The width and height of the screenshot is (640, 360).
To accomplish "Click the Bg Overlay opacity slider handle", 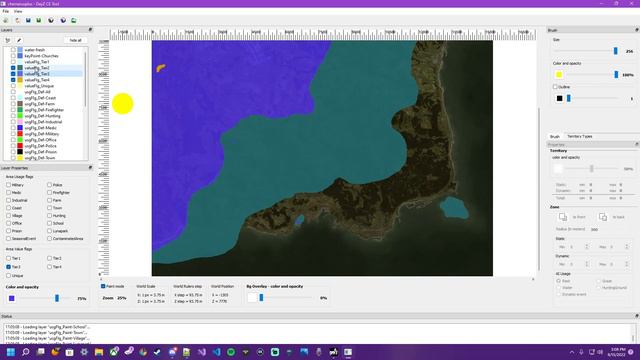I will [x=261, y=298].
